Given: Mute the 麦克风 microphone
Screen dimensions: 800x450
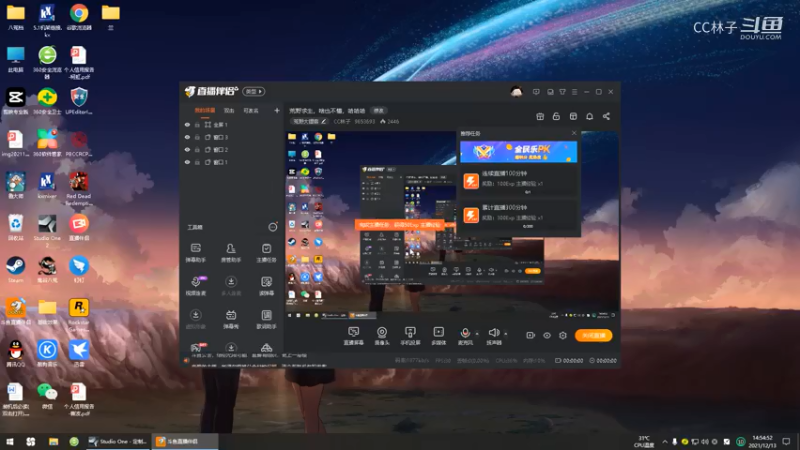Looking at the screenshot, I should pos(465,336).
